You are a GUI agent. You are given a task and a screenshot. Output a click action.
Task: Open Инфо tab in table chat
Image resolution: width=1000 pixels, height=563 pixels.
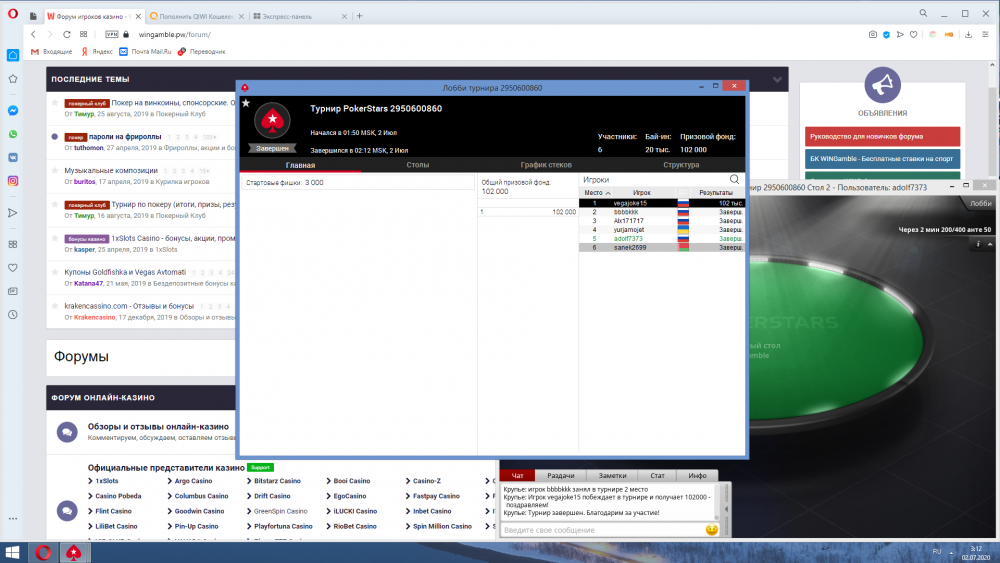[697, 476]
